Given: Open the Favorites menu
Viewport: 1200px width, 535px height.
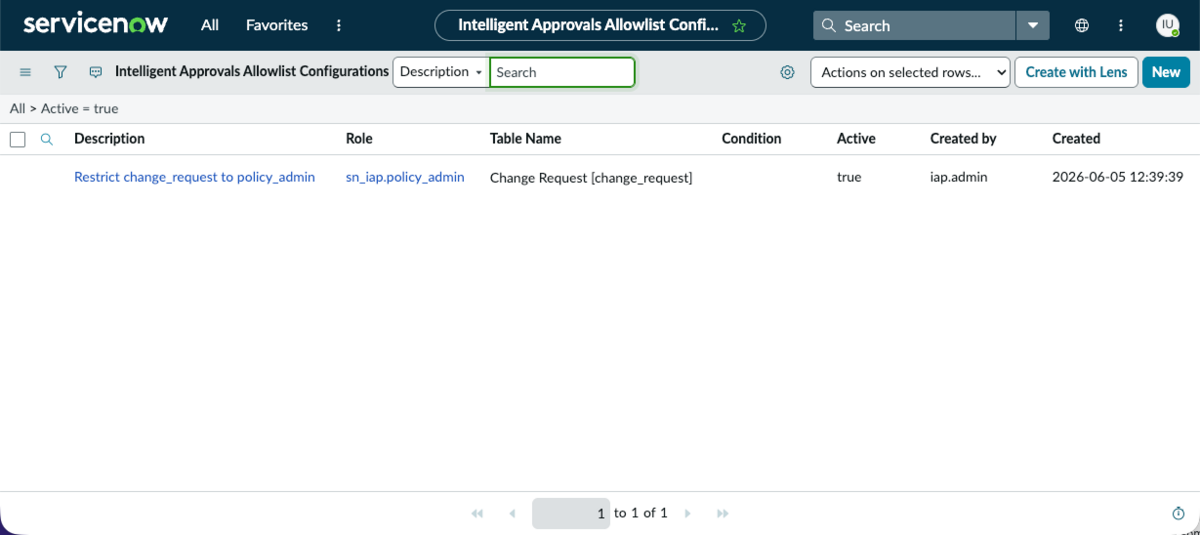Looking at the screenshot, I should pyautogui.click(x=277, y=25).
